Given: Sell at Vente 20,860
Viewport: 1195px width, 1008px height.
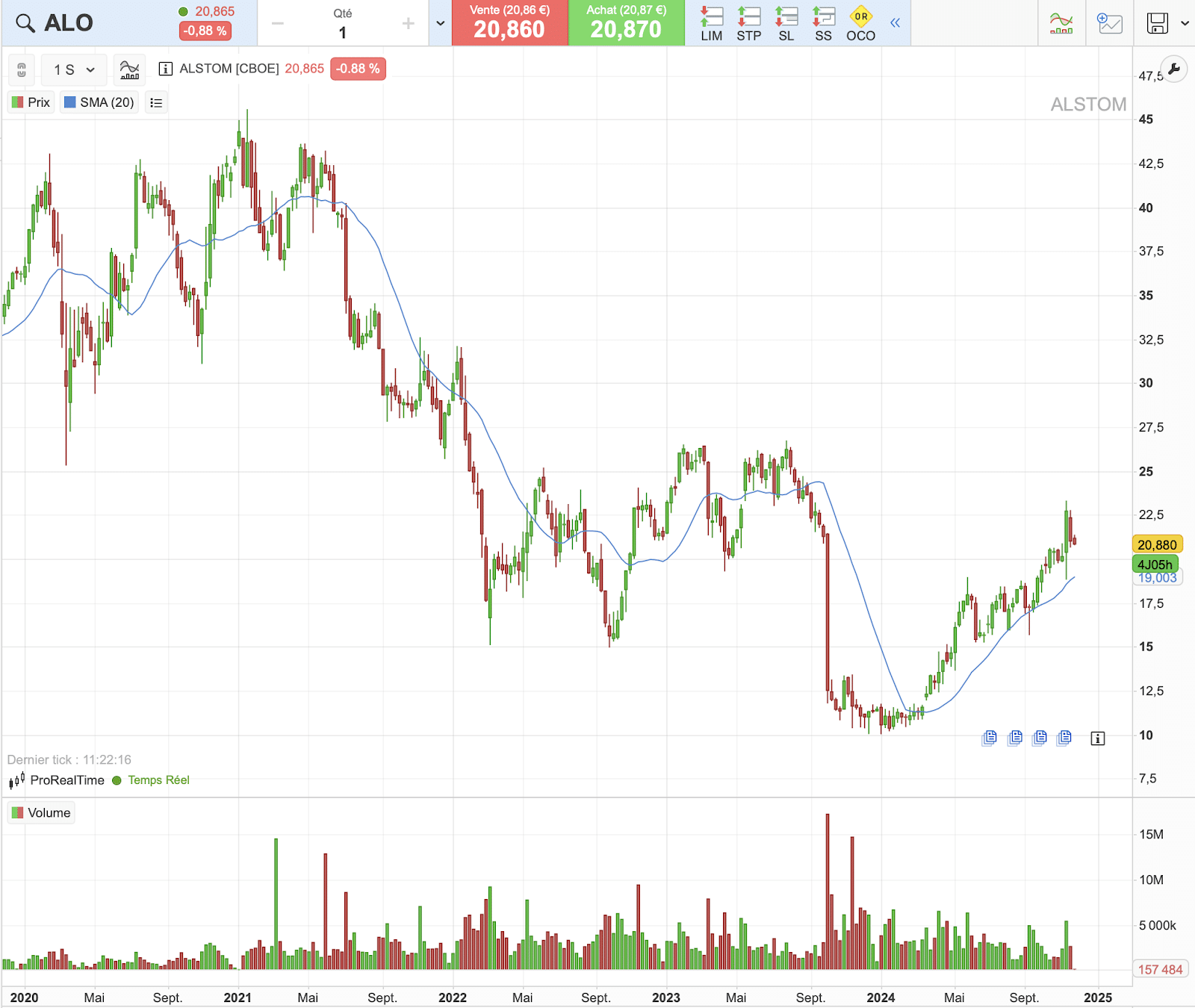Looking at the screenshot, I should (x=510, y=23).
